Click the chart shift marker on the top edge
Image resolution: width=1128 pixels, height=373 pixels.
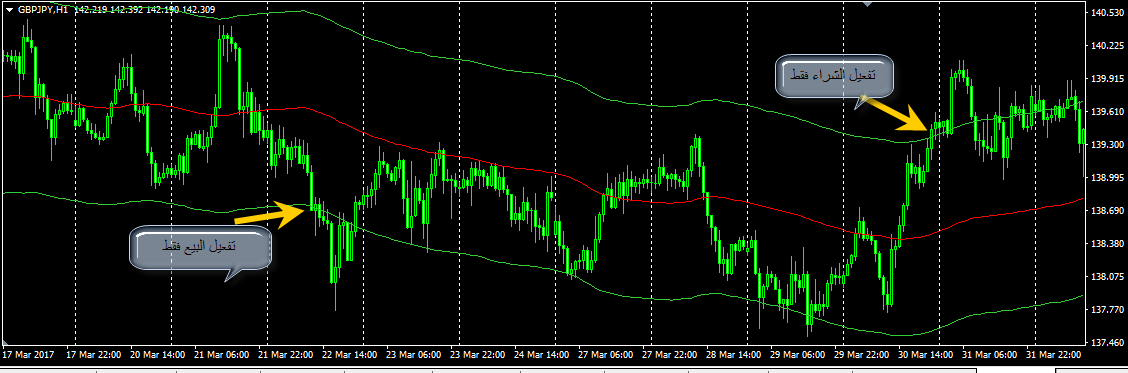(x=868, y=3)
